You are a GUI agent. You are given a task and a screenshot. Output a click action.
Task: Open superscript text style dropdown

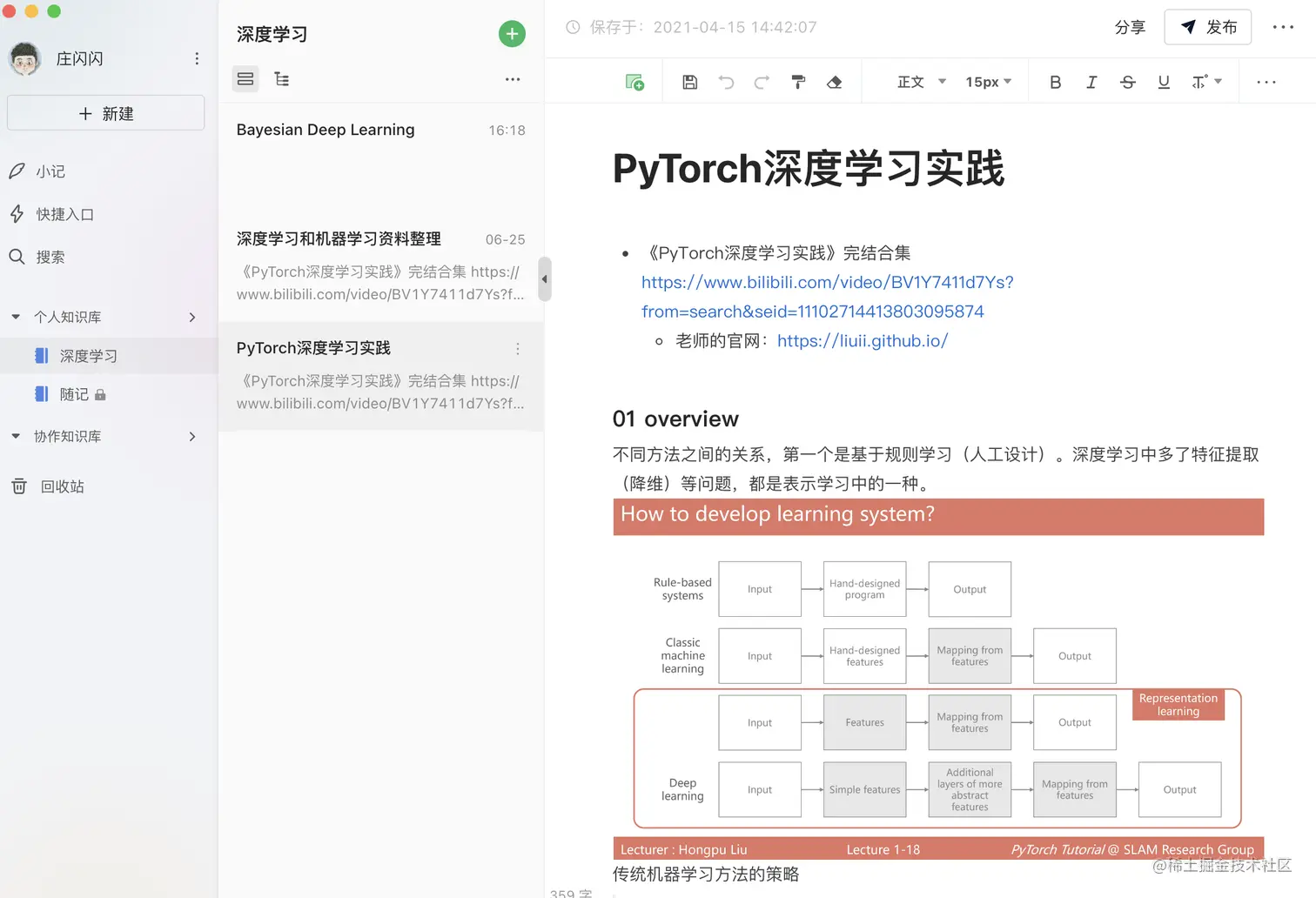click(1206, 82)
